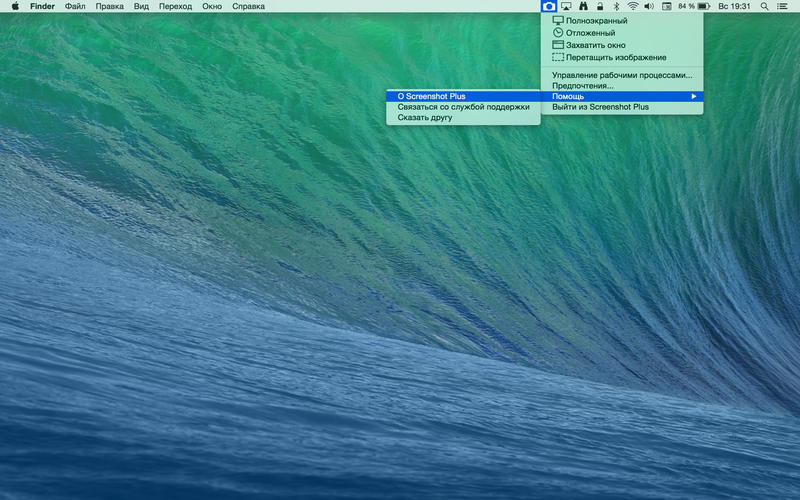Click the volume speaker icon
This screenshot has width=800, height=500.
point(649,6)
